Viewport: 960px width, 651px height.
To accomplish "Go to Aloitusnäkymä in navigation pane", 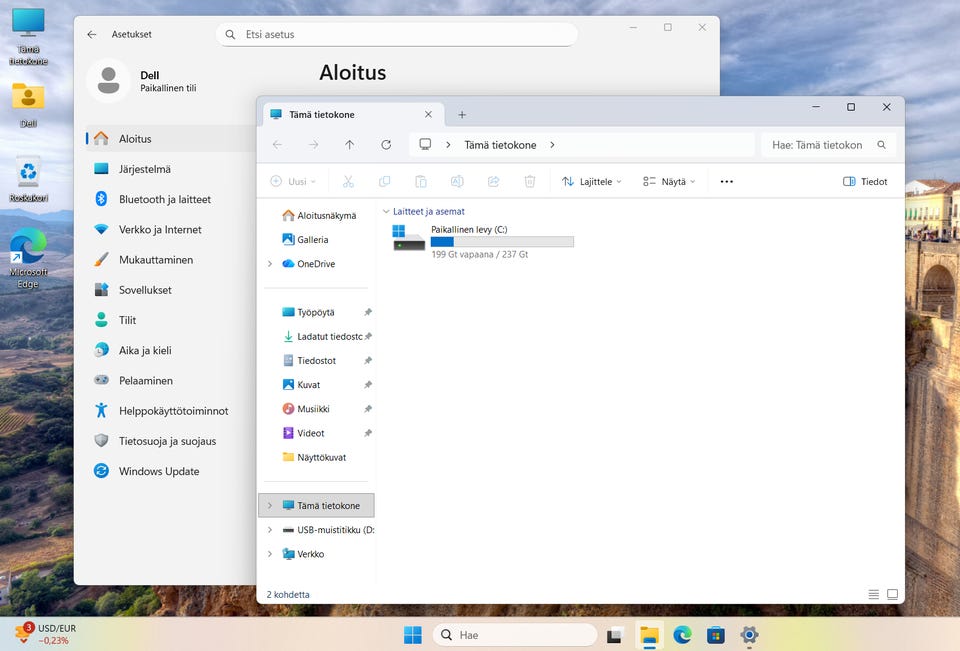I will 320,216.
